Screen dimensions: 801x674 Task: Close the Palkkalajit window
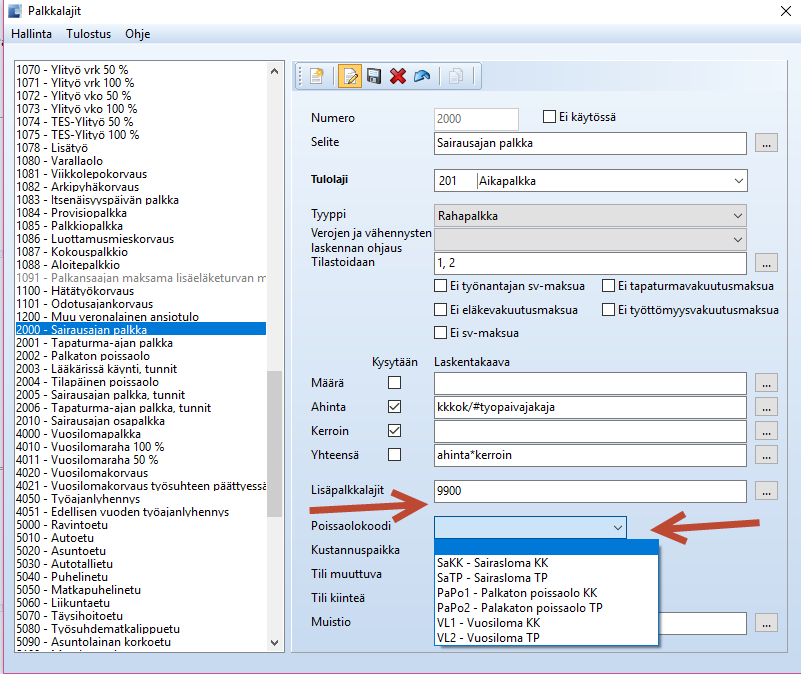[x=786, y=11]
